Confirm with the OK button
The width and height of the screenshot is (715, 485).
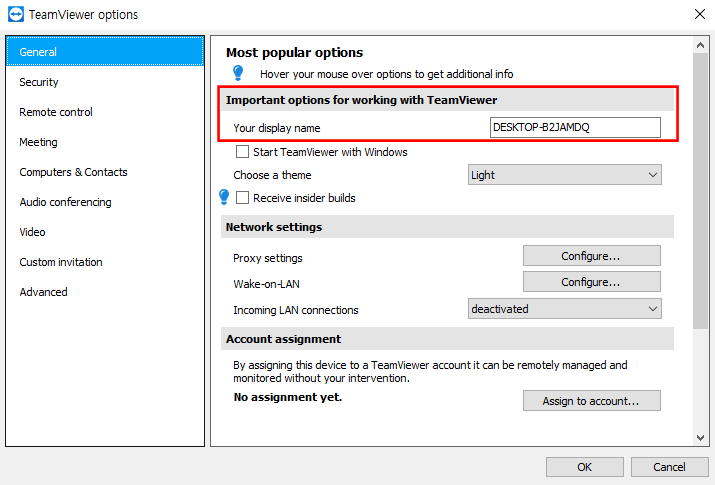click(x=585, y=467)
